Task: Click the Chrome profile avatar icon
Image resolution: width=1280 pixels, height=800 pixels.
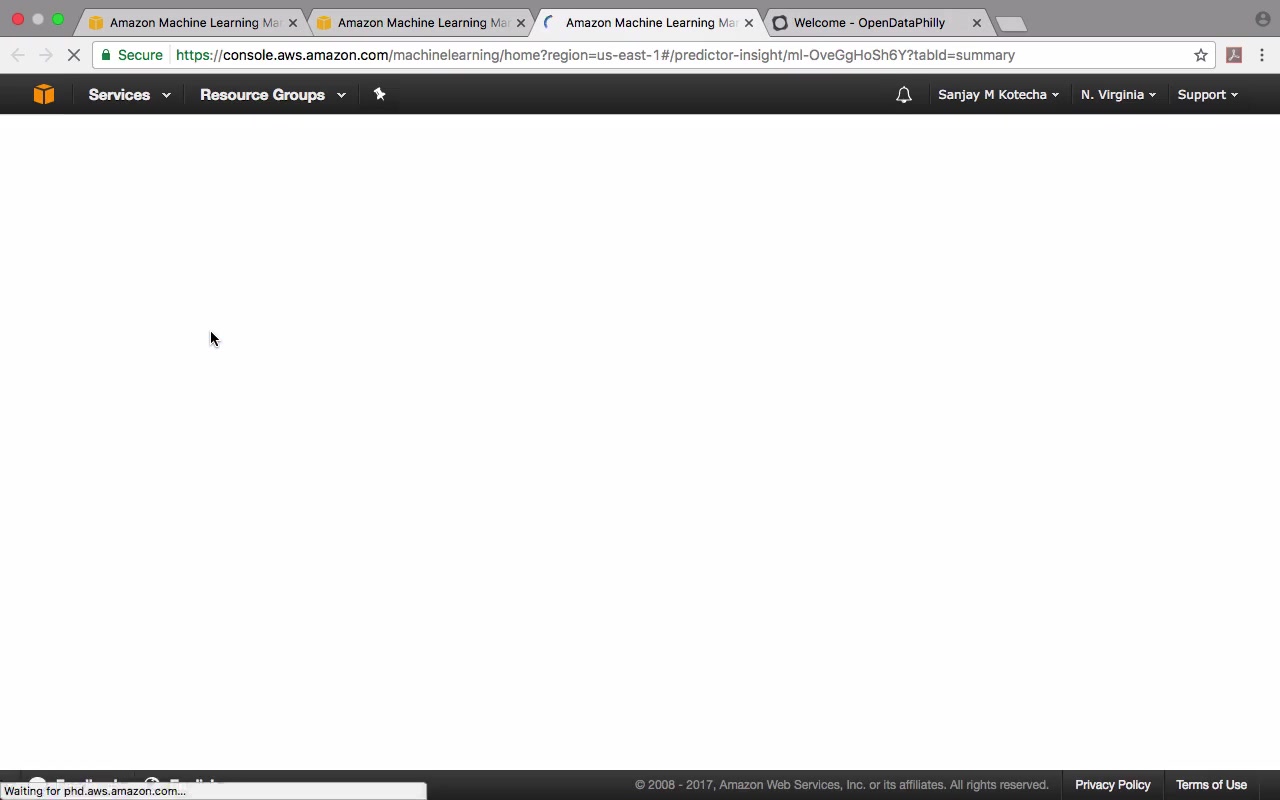Action: [x=1262, y=19]
